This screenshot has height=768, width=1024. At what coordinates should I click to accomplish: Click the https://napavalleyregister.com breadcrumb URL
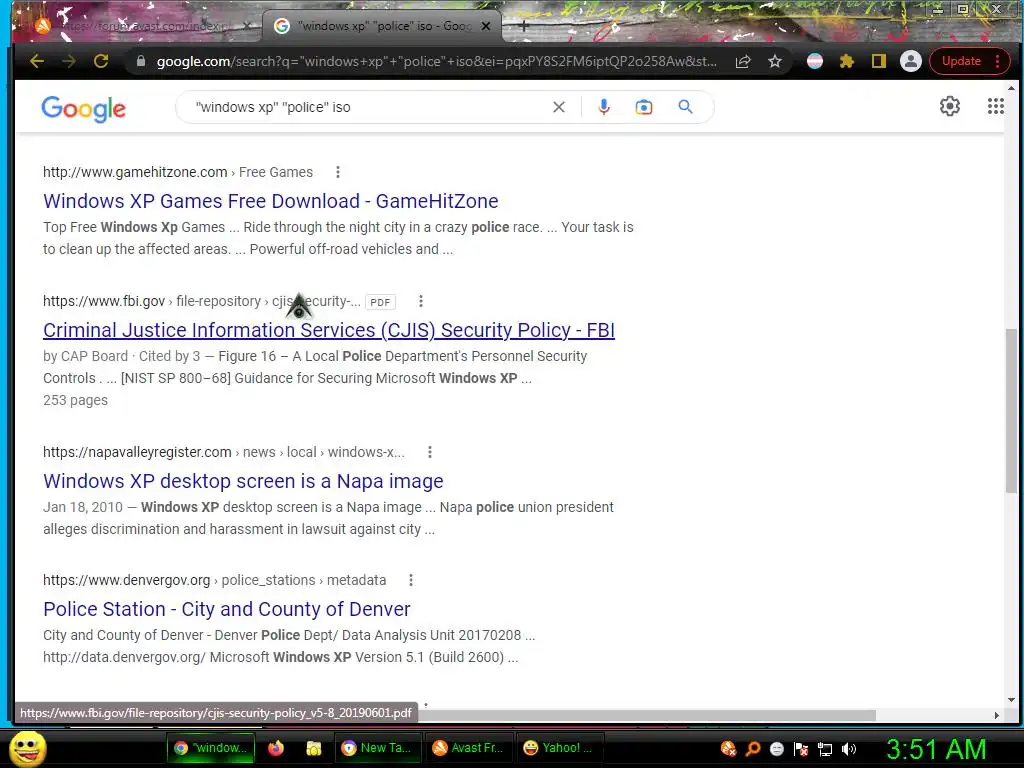tap(137, 452)
